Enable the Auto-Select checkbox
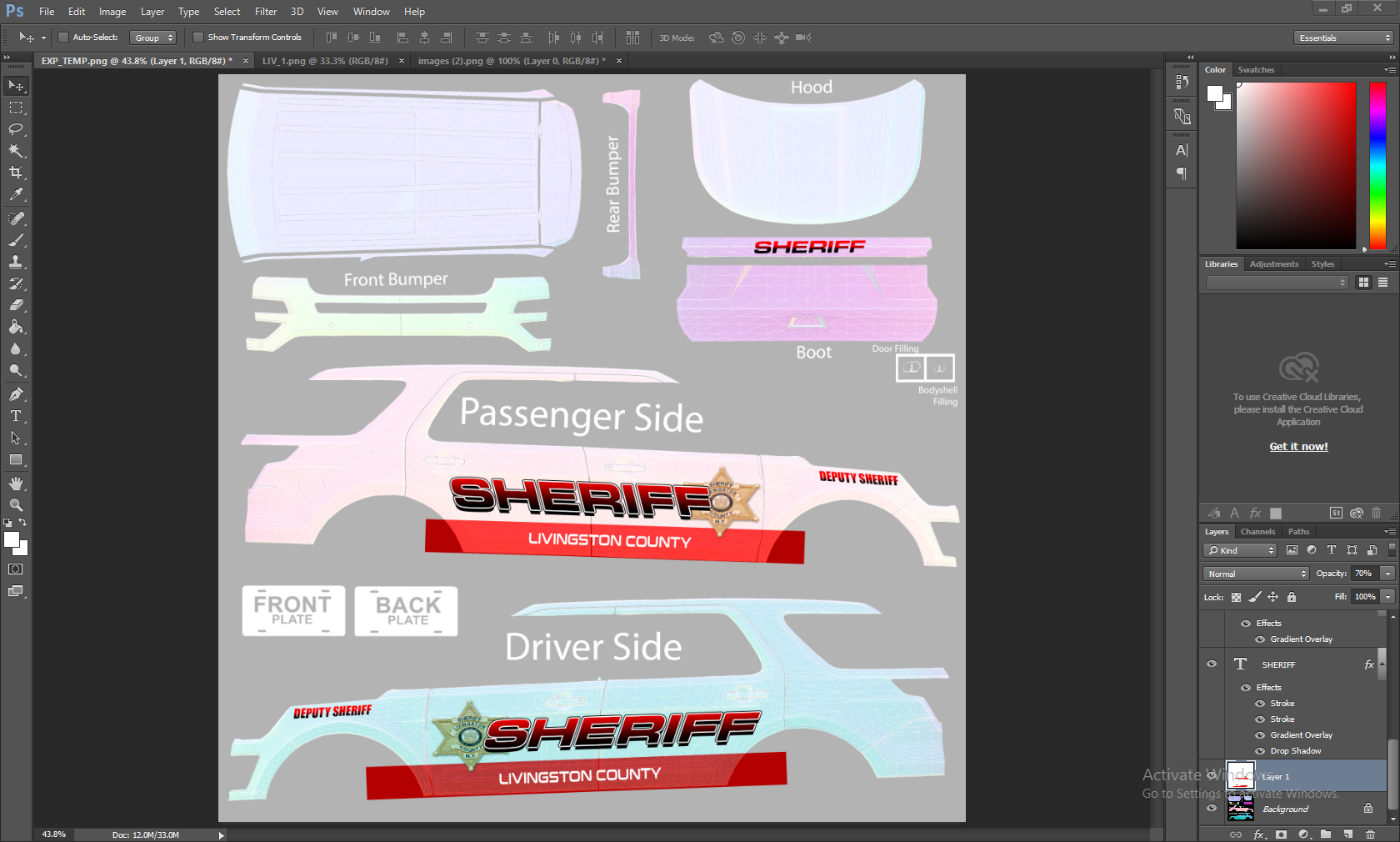1400x842 pixels. [x=62, y=38]
